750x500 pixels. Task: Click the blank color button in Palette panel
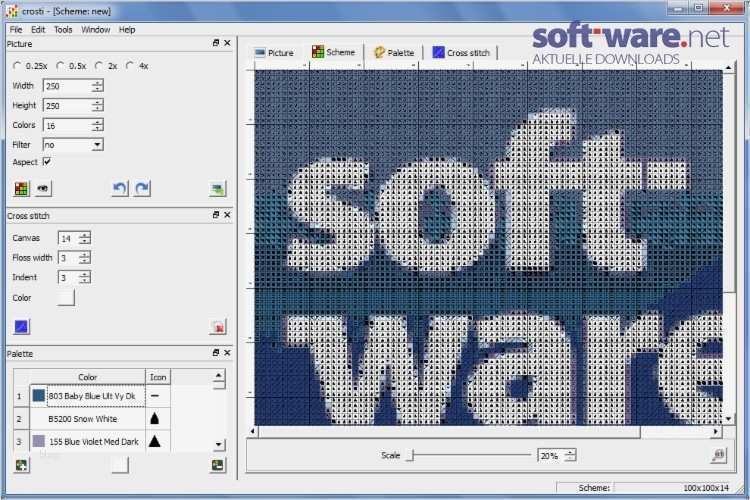pos(120,465)
